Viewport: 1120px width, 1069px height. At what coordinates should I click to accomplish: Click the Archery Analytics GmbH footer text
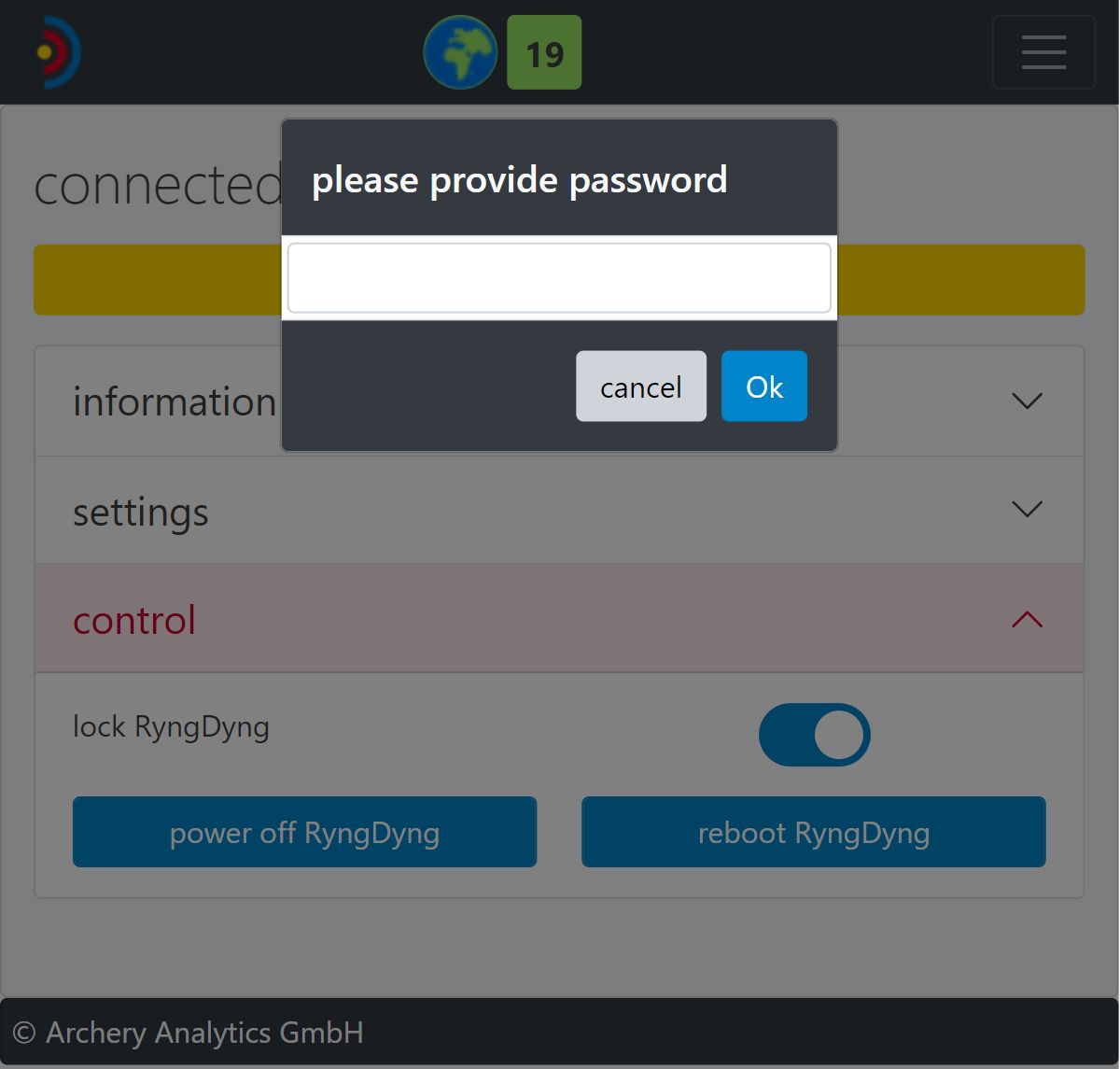tap(189, 1033)
